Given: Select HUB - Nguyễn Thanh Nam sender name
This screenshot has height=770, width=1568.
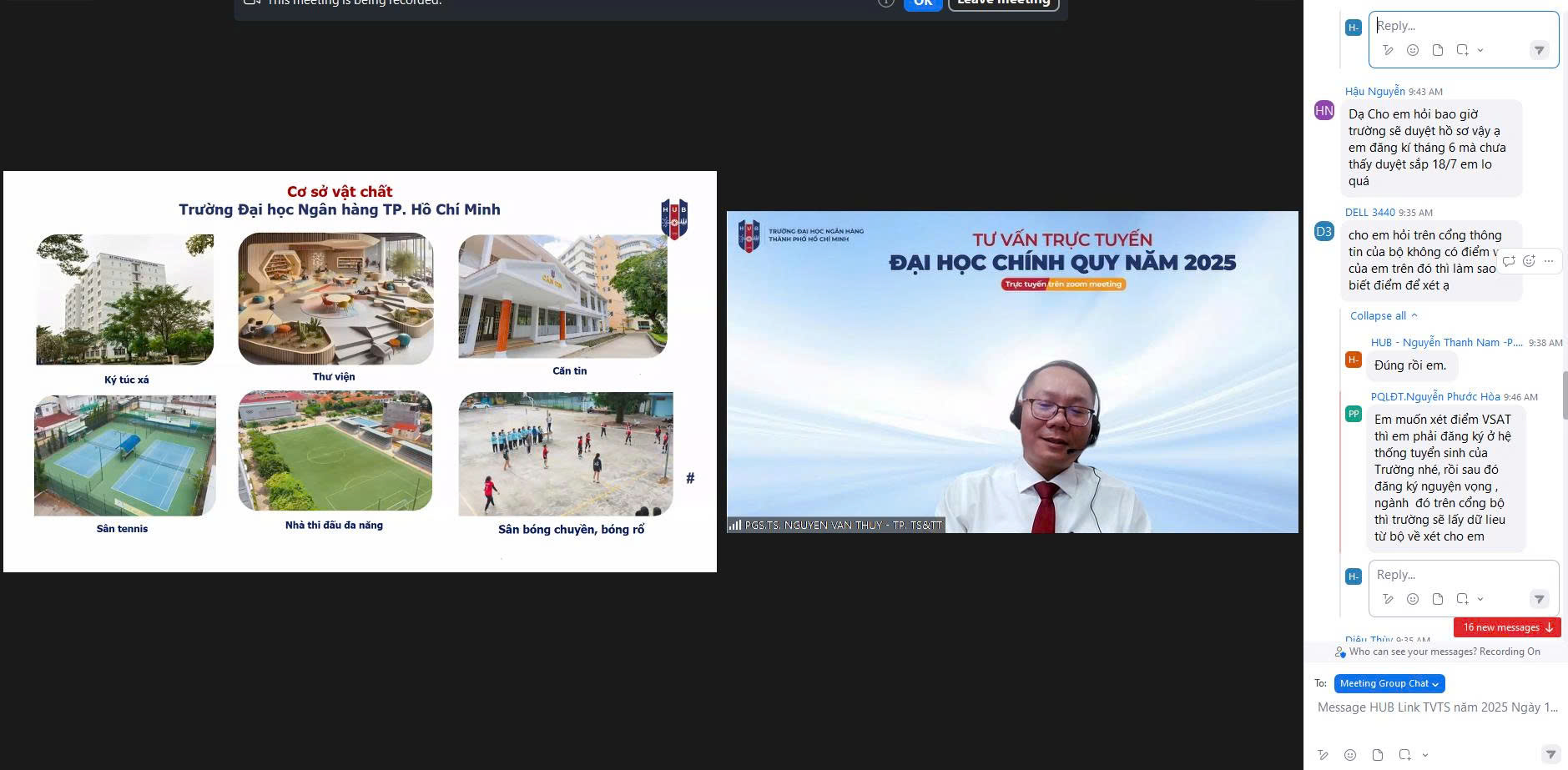Looking at the screenshot, I should (x=1446, y=342).
